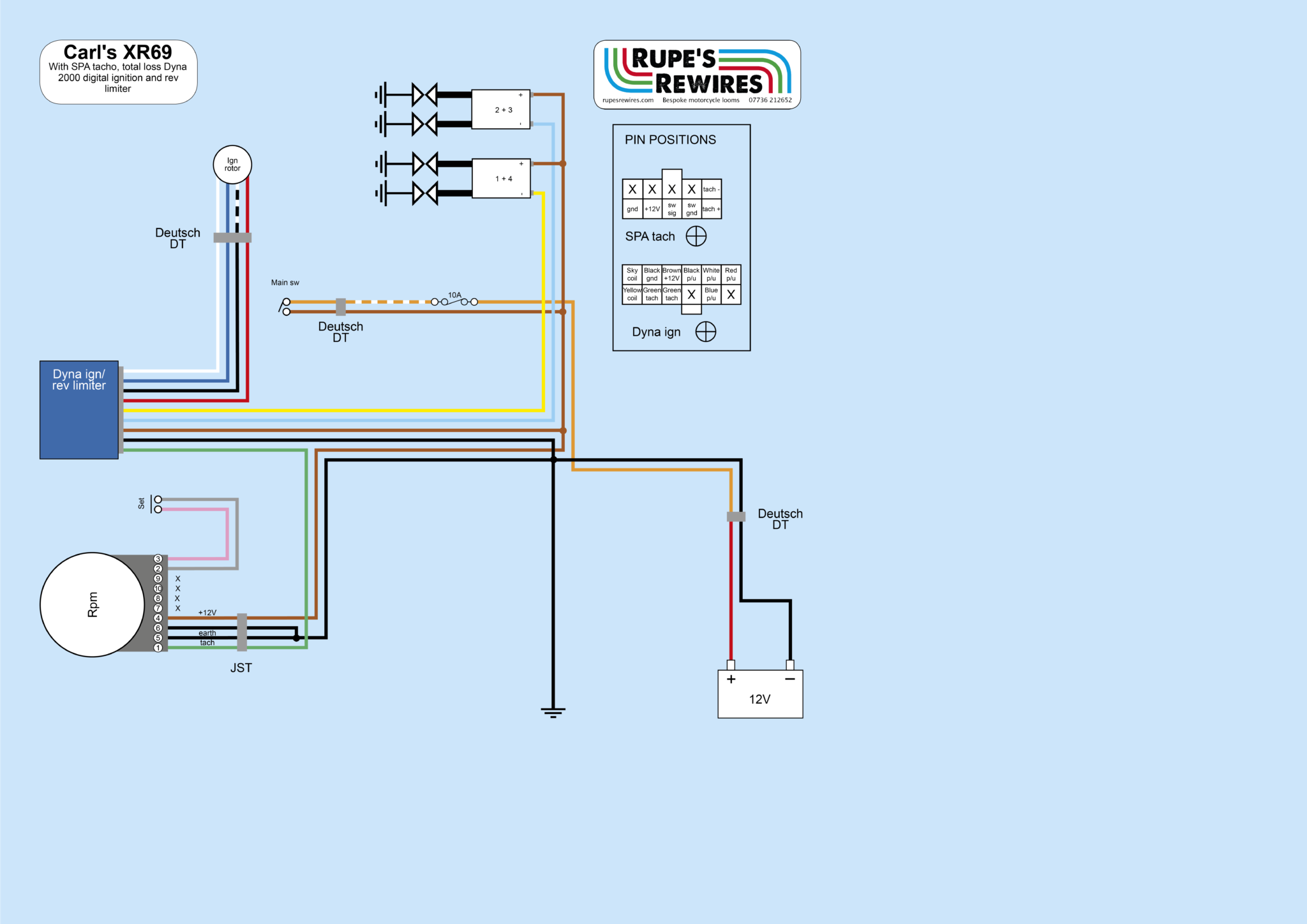Viewport: 1307px width, 924px height.
Task: Click the crosshair symbol beside SPA tach
Action: 696,236
